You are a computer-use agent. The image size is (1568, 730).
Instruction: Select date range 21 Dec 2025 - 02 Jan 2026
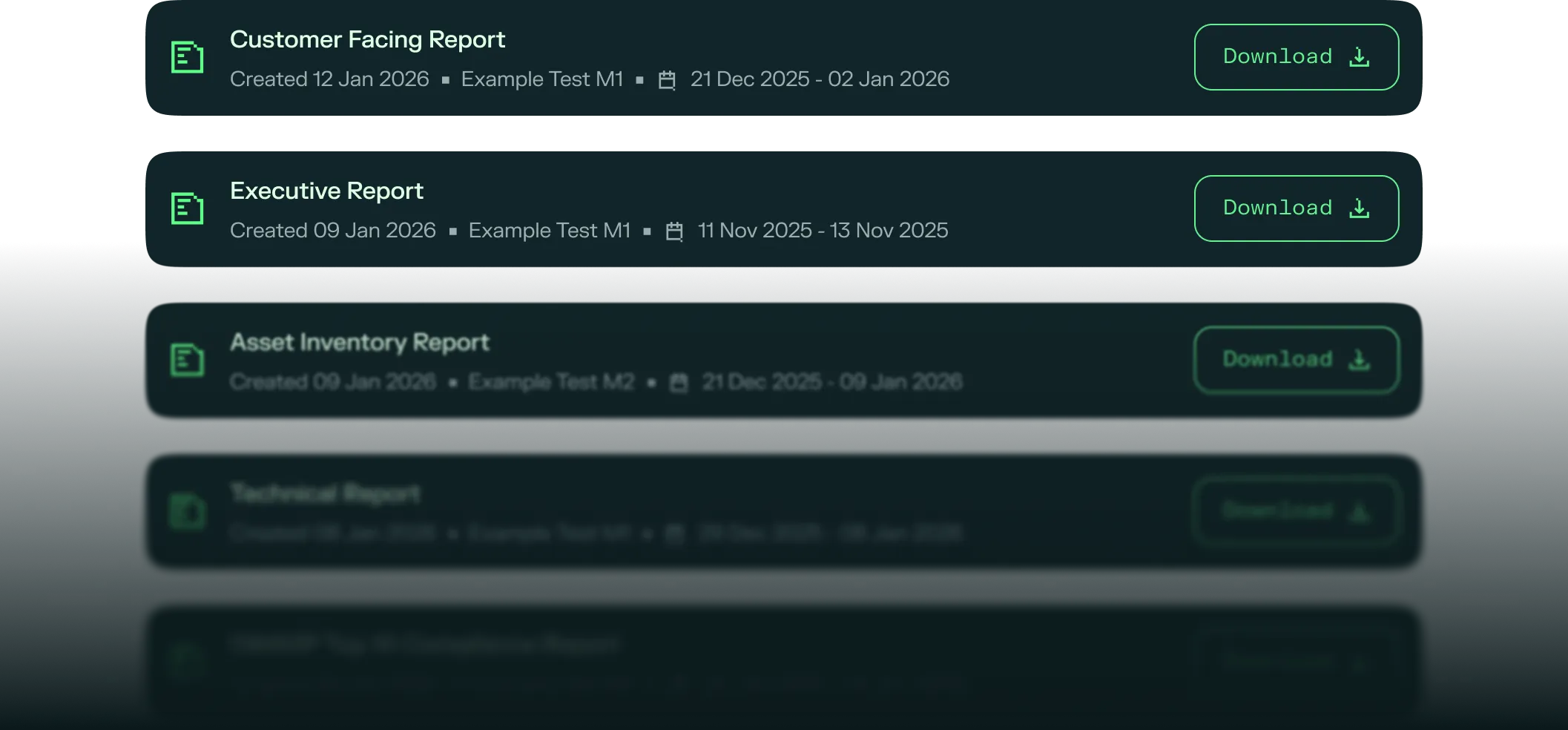pyautogui.click(x=820, y=79)
